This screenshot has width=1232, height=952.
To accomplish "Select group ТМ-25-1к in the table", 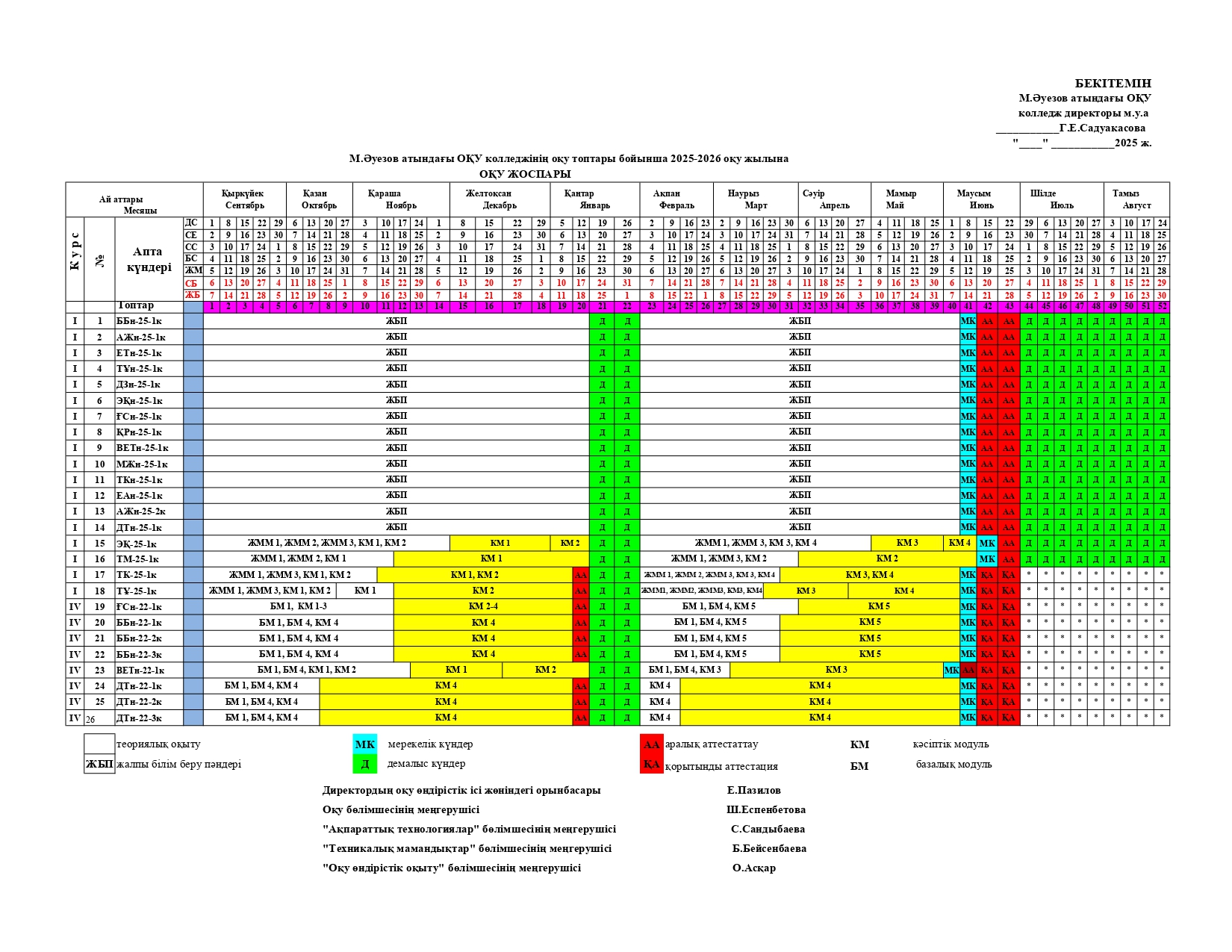I will [x=137, y=559].
